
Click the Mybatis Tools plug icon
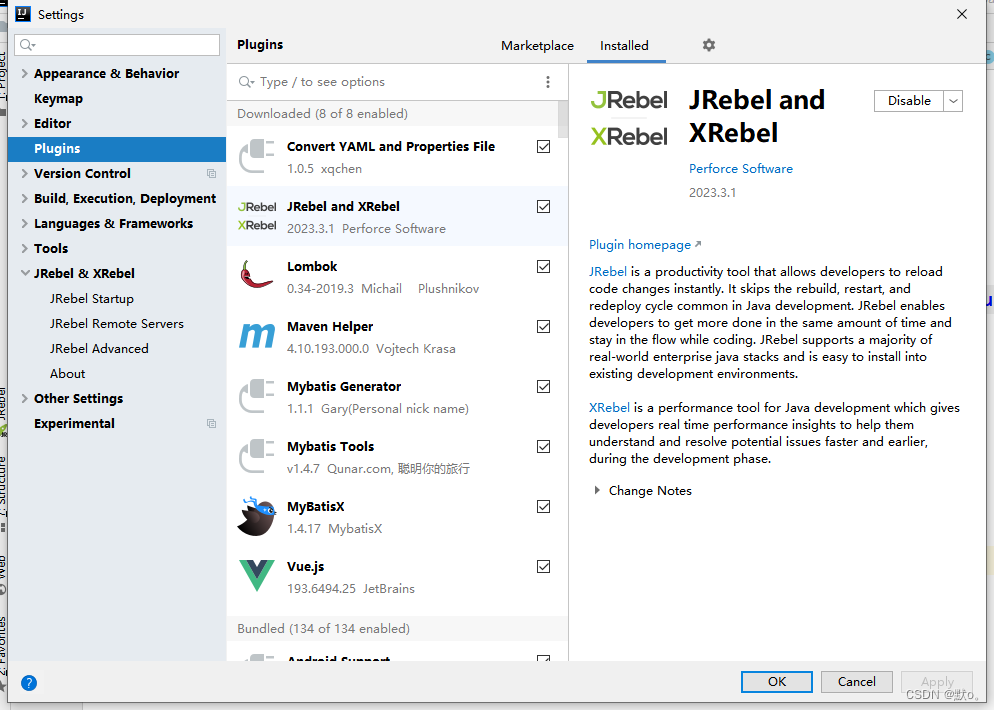(257, 456)
